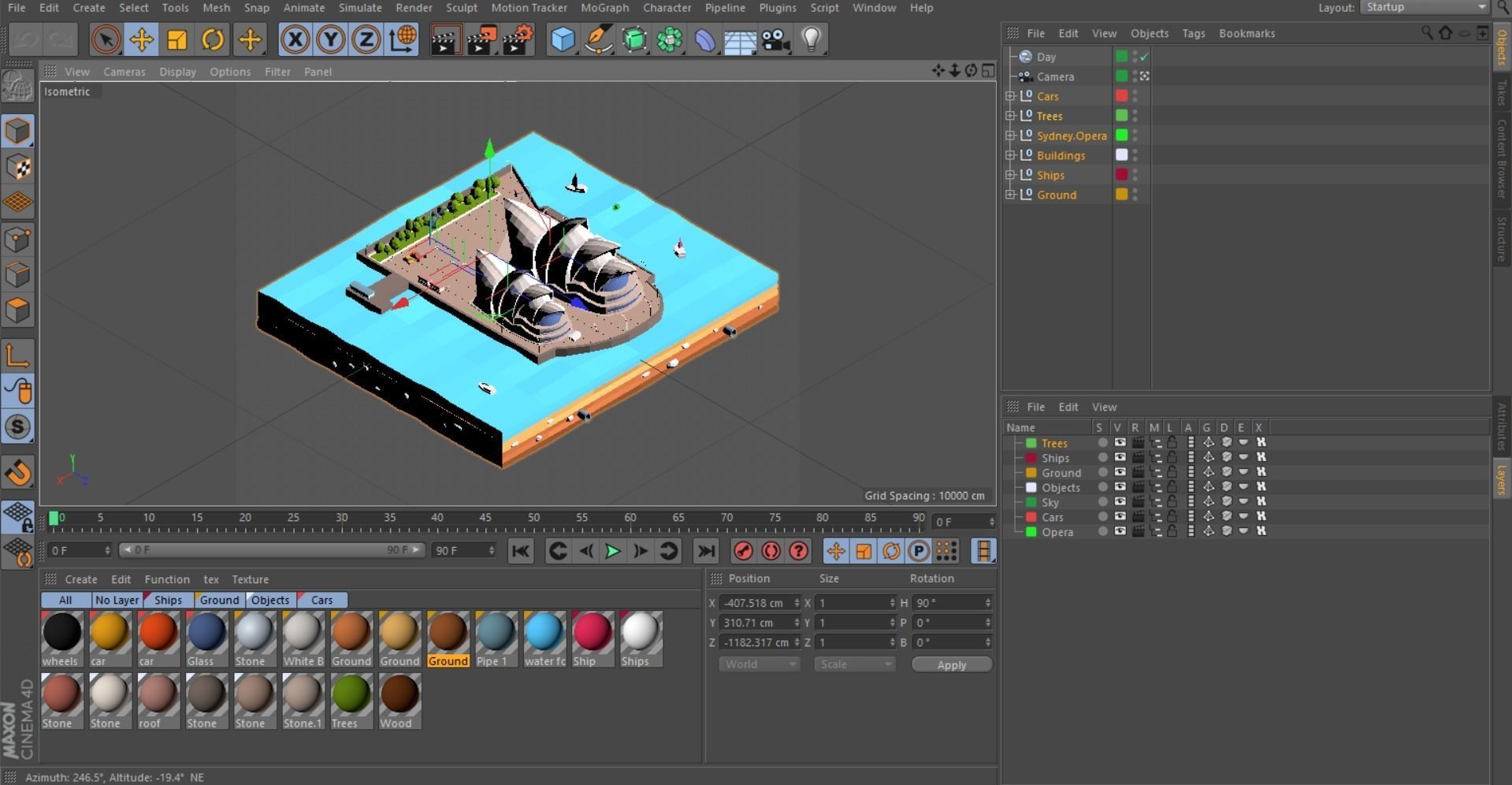
Task: Expand the Ground object group
Action: [1010, 195]
